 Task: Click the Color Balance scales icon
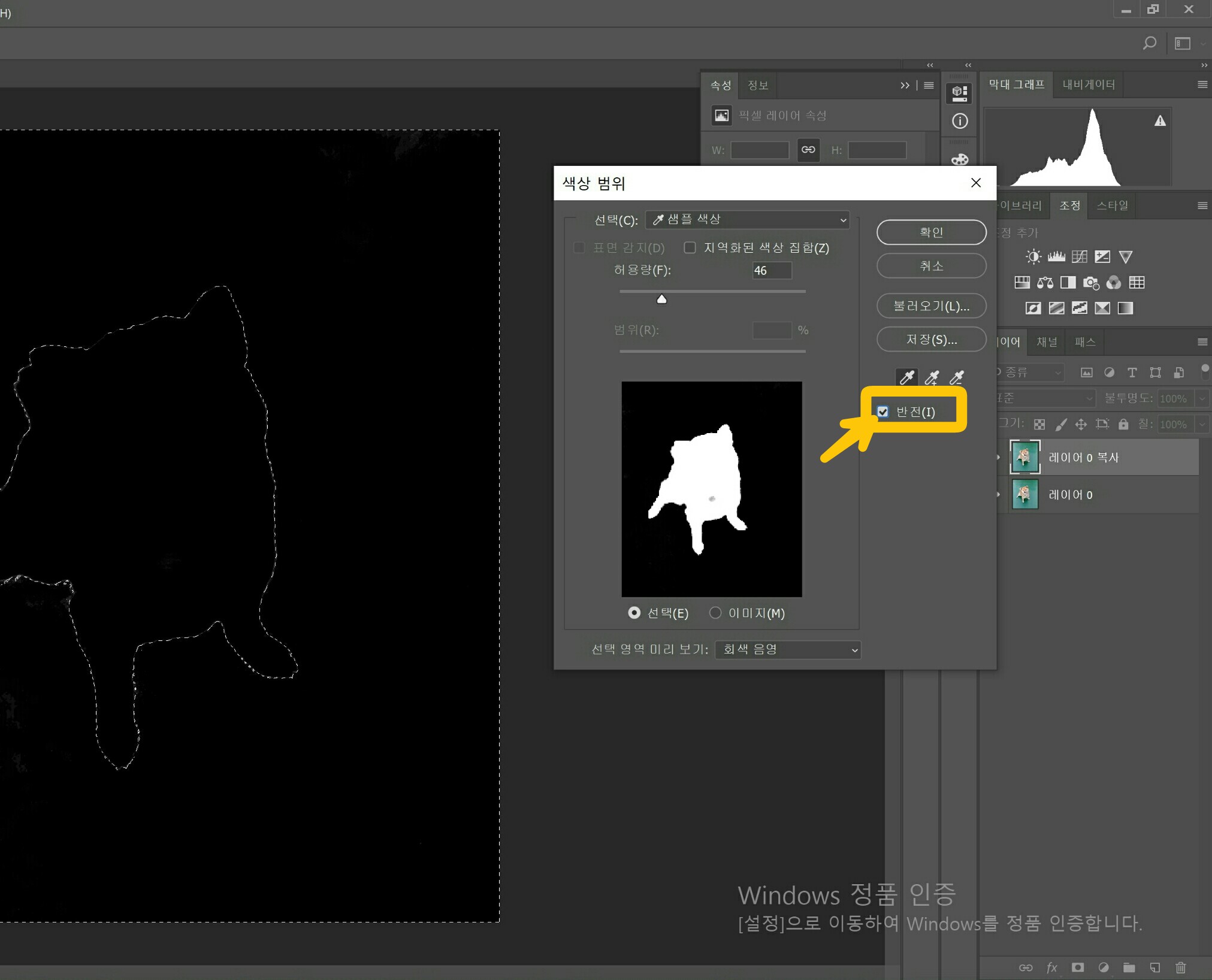pos(1045,283)
